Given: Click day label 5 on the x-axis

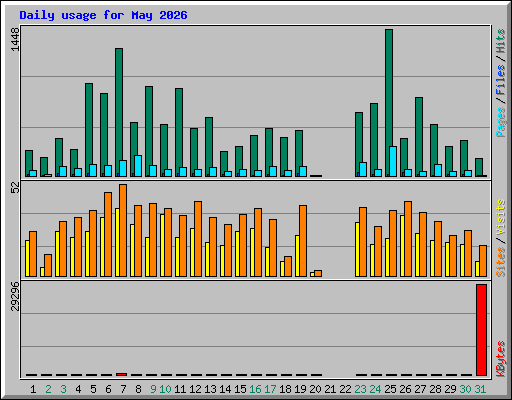Looking at the screenshot, I should tap(93, 389).
